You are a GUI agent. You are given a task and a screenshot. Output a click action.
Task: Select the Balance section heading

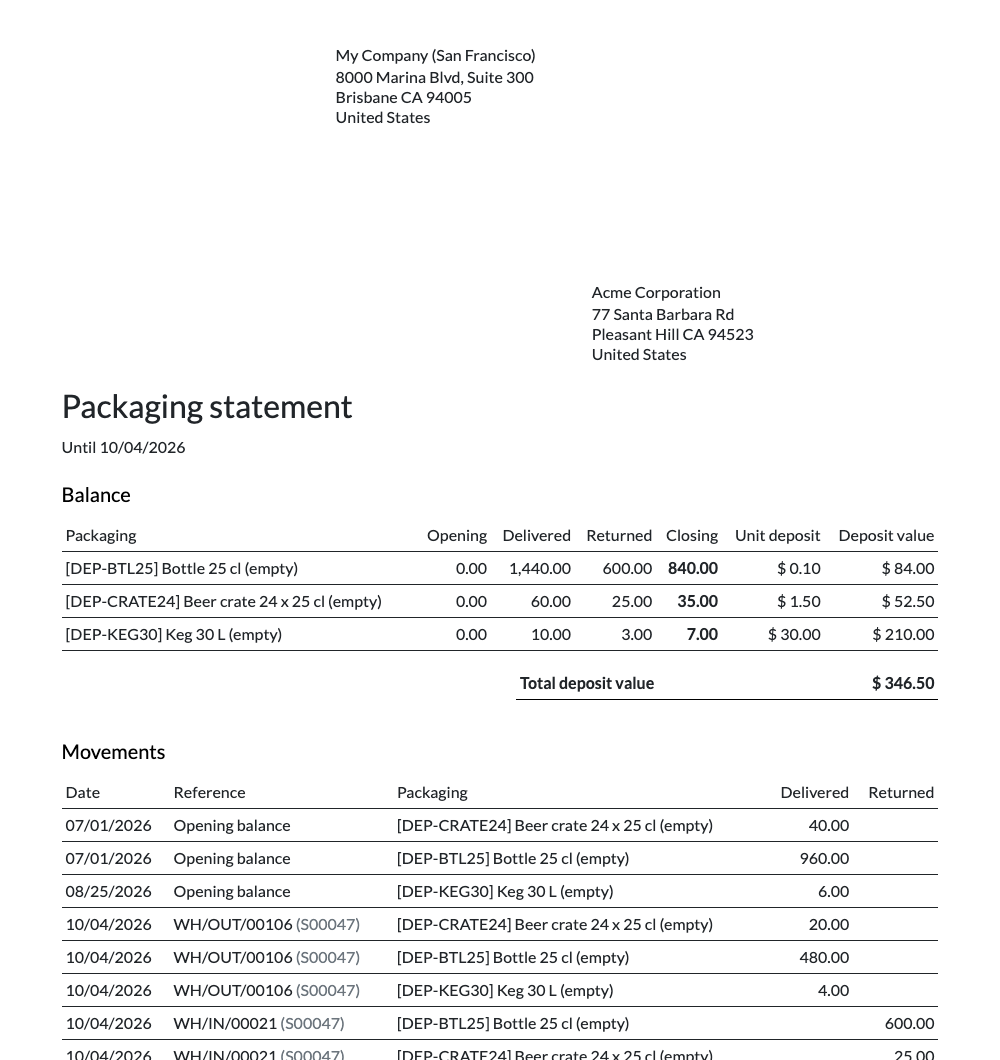[96, 495]
